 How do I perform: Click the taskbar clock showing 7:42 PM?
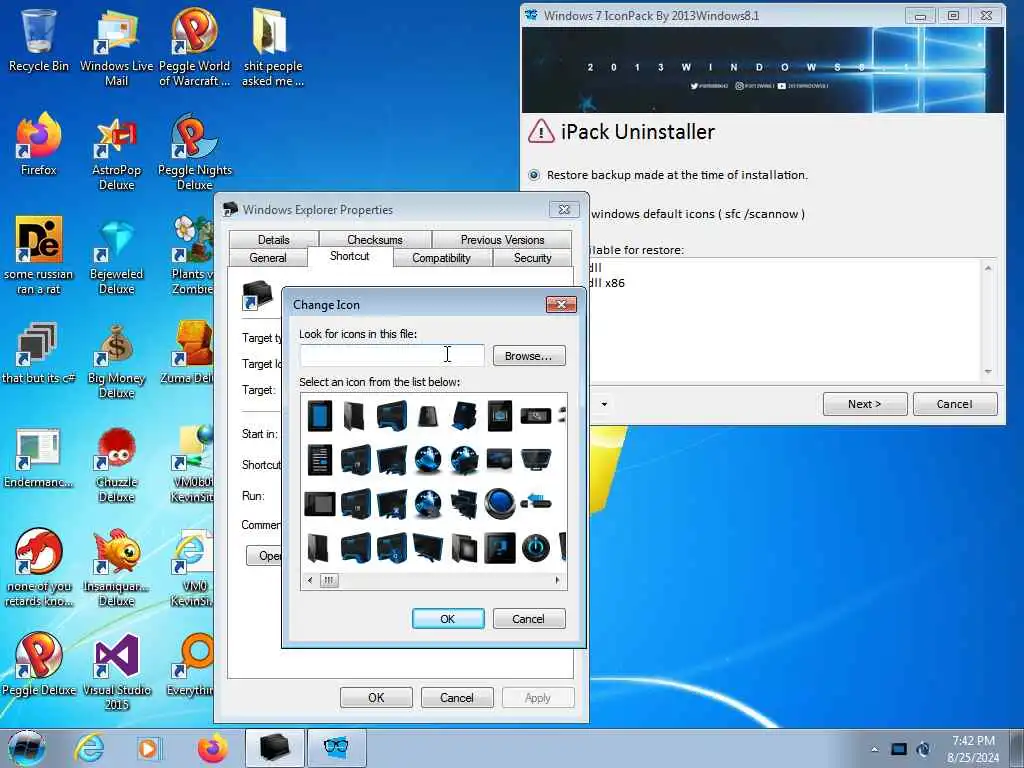tap(973, 749)
